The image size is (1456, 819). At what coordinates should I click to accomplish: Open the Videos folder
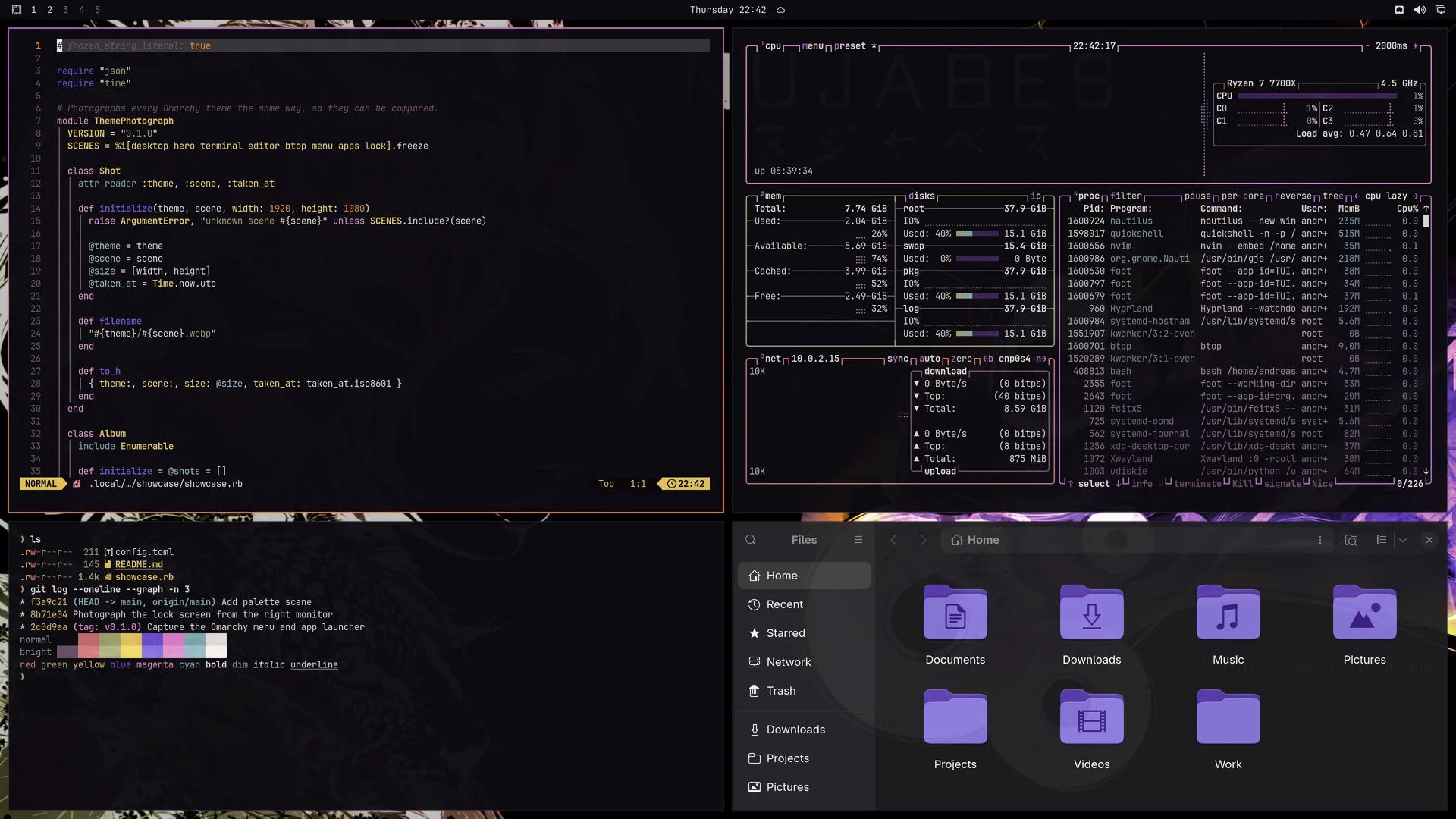click(x=1092, y=730)
